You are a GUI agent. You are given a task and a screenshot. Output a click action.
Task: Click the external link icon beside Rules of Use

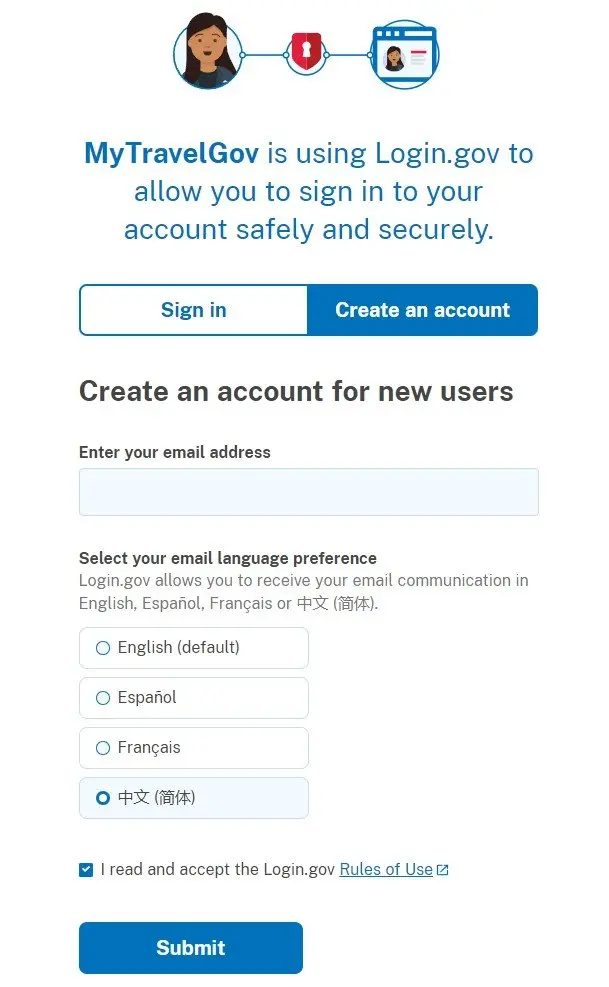tap(443, 870)
